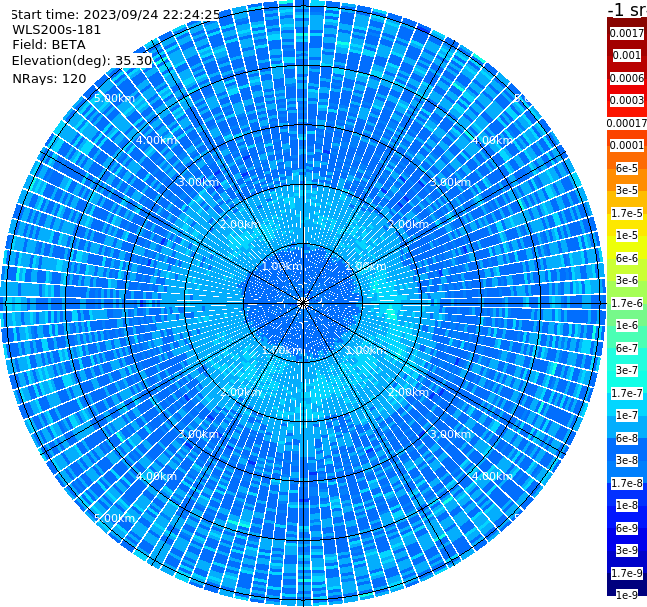
Task: Select the colorbar value '0.0003'
Action: pos(627,100)
